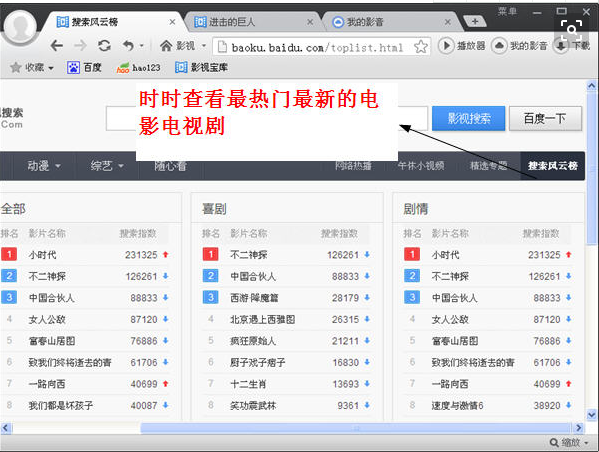
Task: Open 速度与激情6 in 剧情 list
Action: tap(457, 405)
